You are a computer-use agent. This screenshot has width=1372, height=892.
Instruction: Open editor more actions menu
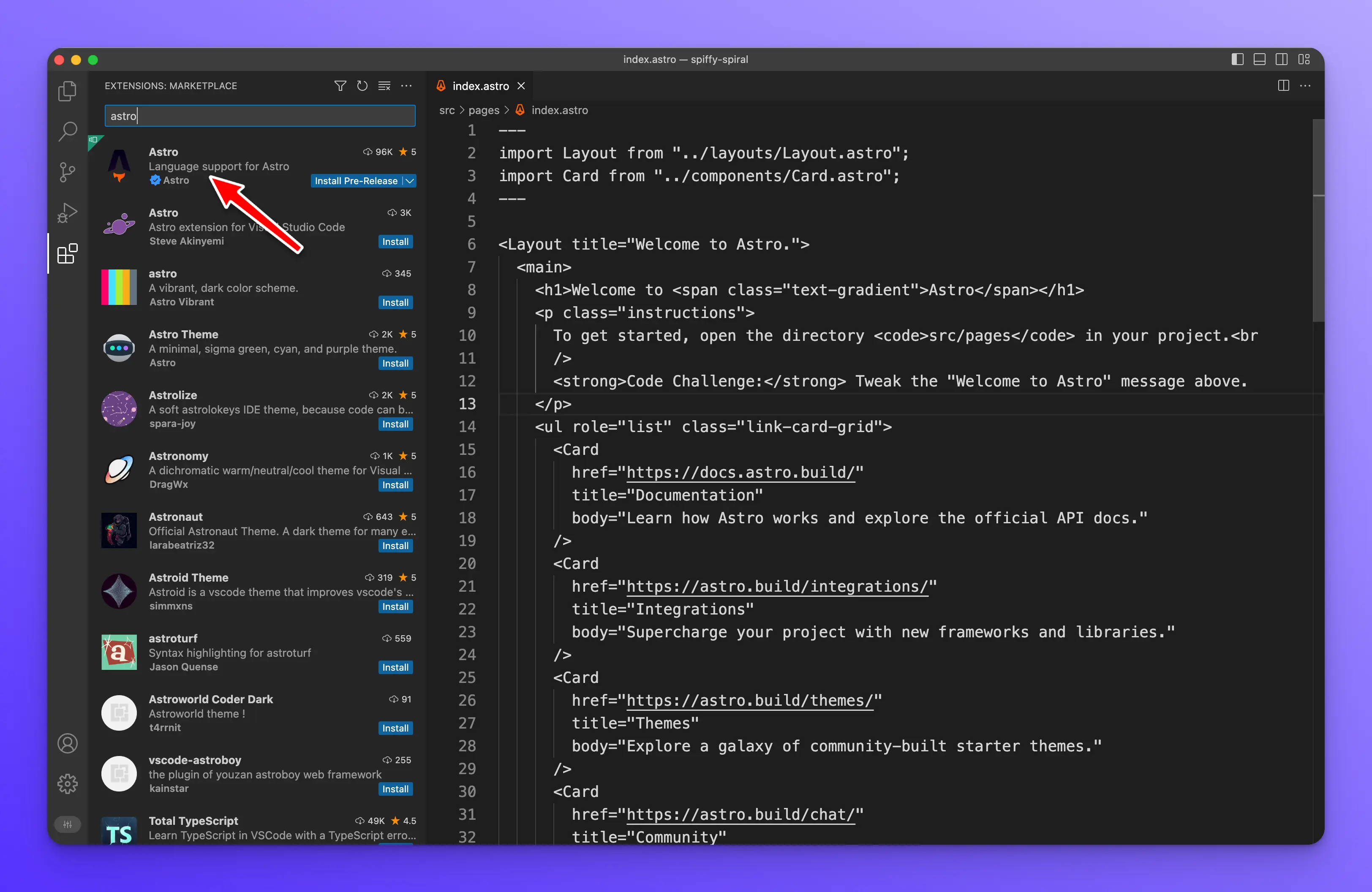click(x=1305, y=86)
